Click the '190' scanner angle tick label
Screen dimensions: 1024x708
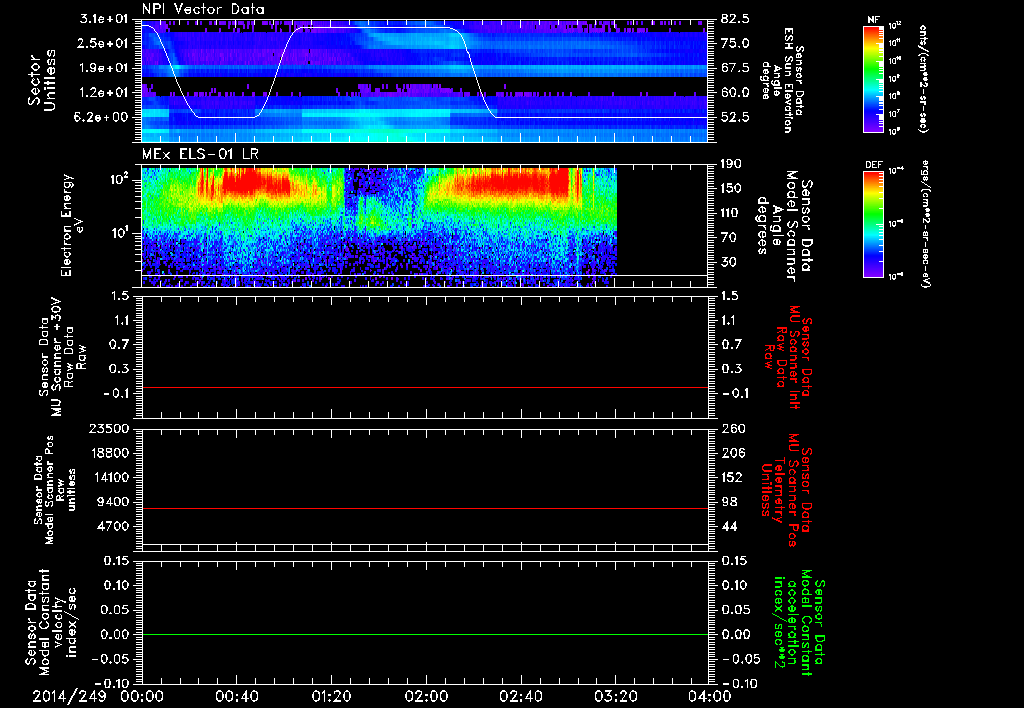[732, 164]
